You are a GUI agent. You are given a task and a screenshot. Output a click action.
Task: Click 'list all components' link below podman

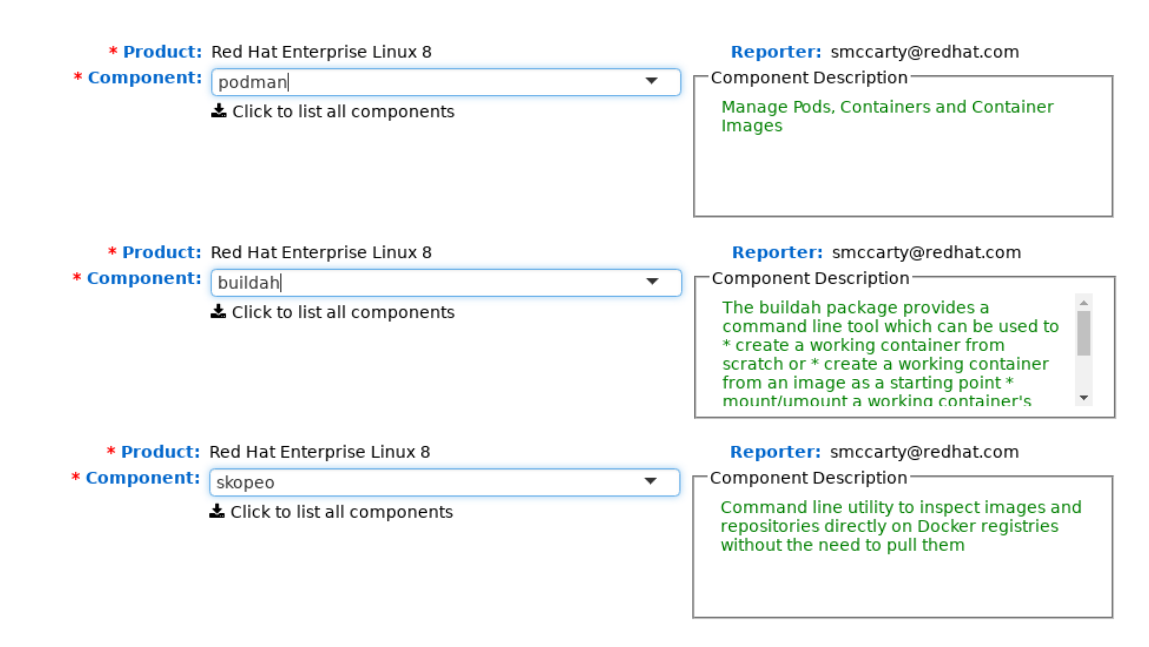(x=343, y=112)
